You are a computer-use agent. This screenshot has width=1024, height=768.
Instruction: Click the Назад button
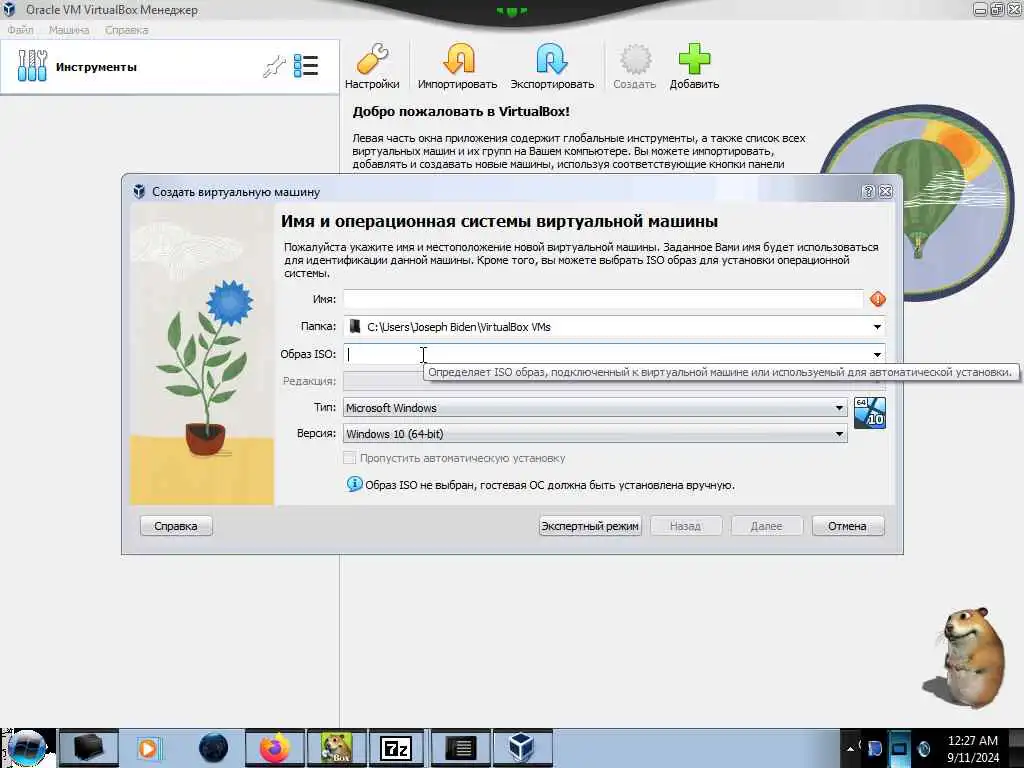[685, 526]
